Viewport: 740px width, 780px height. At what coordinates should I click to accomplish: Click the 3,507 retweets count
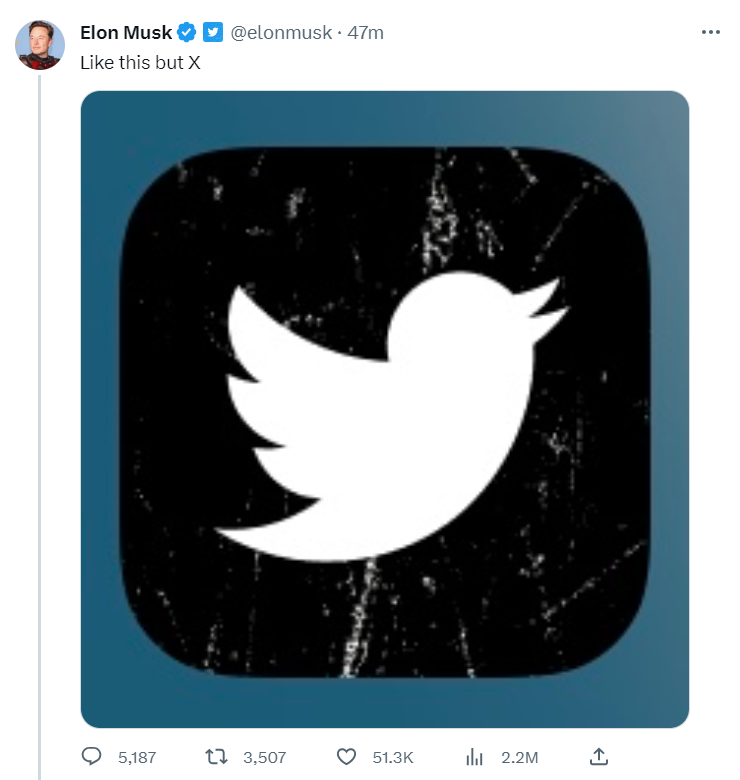(x=265, y=758)
